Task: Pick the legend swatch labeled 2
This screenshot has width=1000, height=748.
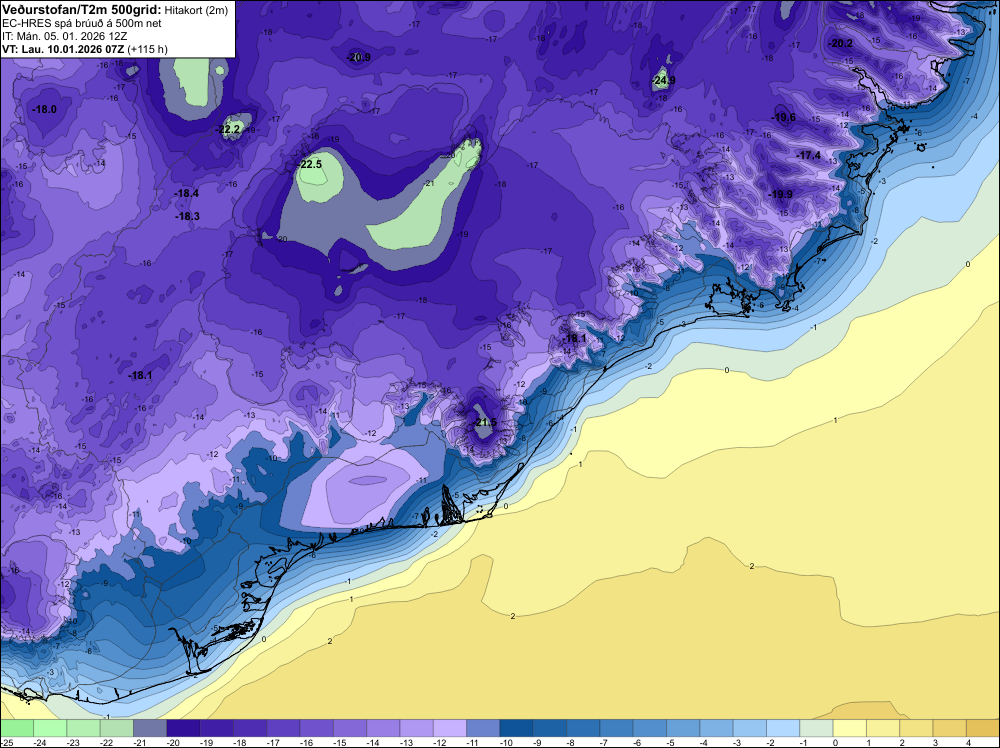Action: [916, 728]
